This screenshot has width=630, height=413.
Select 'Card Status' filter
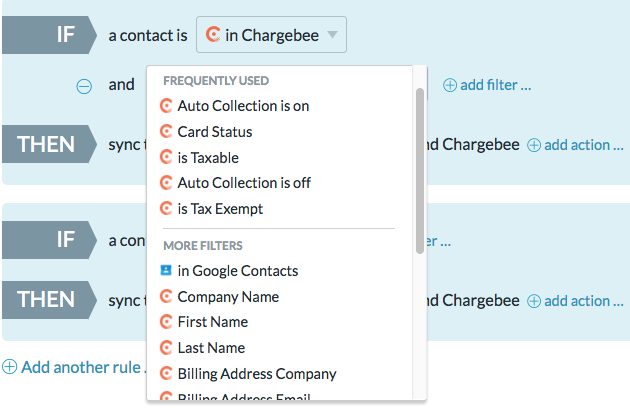(x=215, y=132)
